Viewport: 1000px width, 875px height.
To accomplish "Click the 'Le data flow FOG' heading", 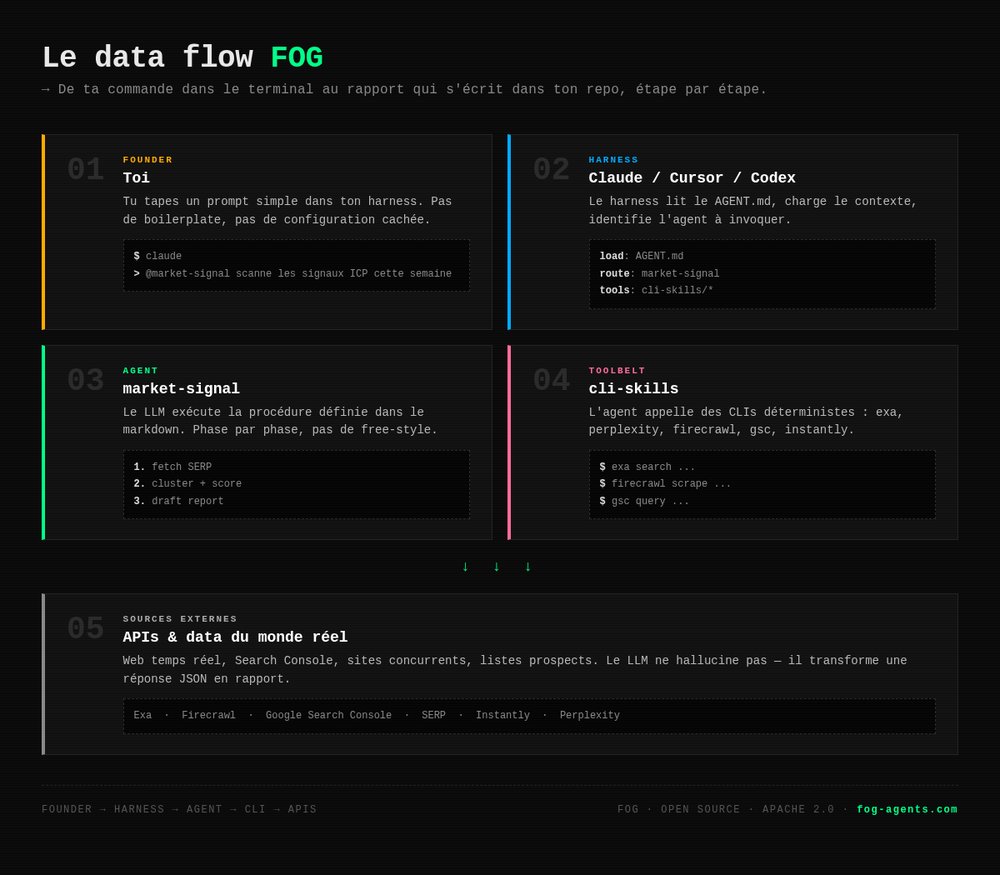I will click(182, 57).
